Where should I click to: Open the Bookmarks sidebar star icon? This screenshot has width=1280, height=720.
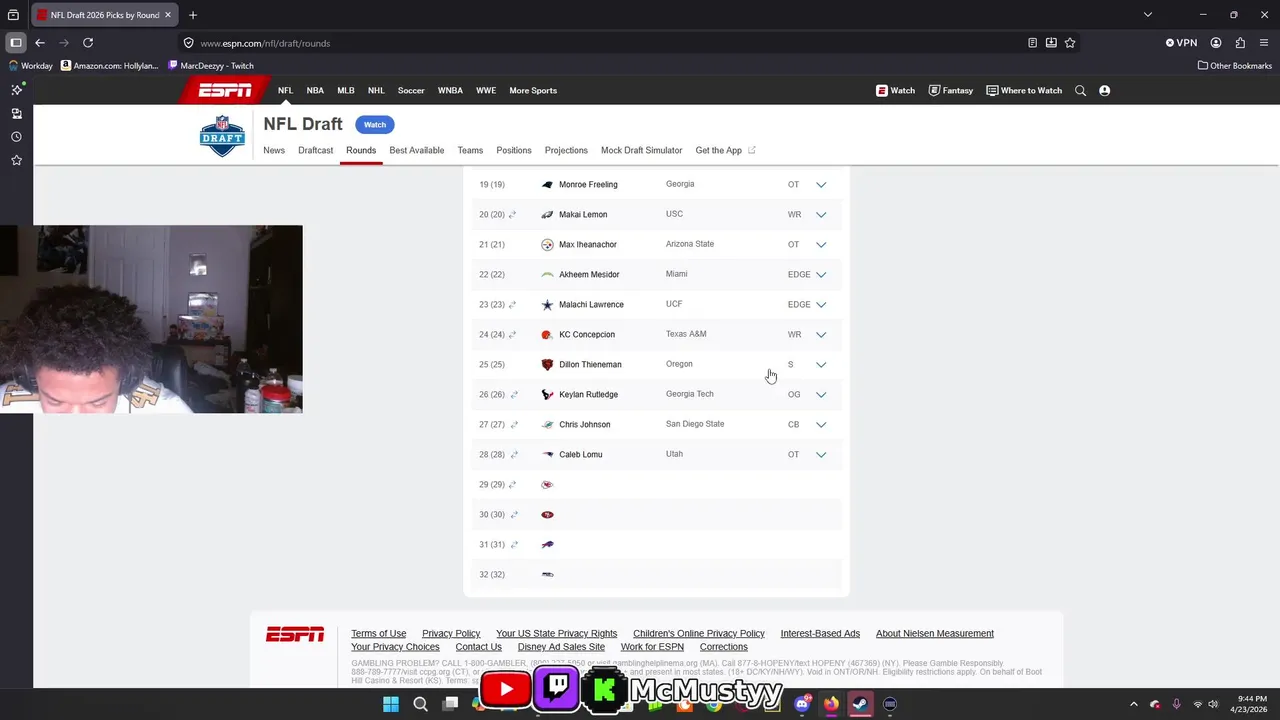[16, 160]
